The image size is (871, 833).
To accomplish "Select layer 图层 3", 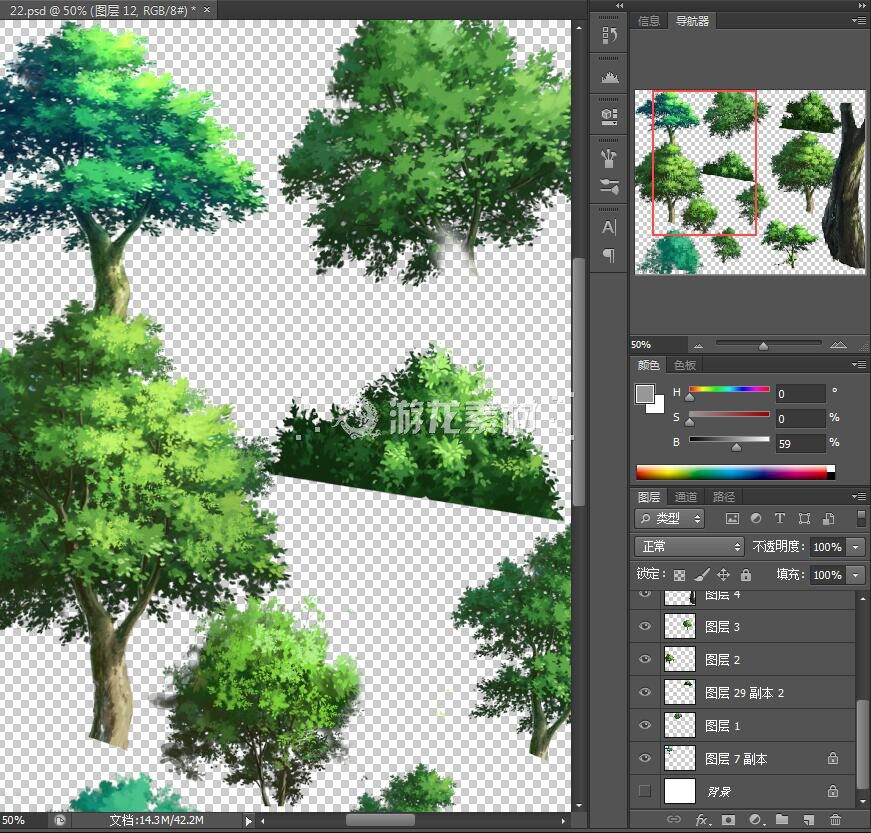I will coord(742,626).
